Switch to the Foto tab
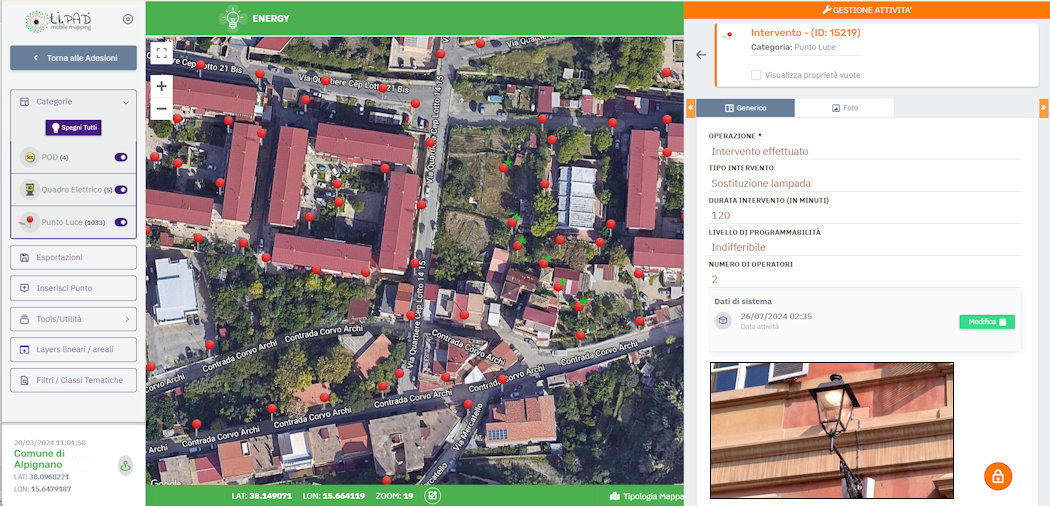 coord(844,108)
